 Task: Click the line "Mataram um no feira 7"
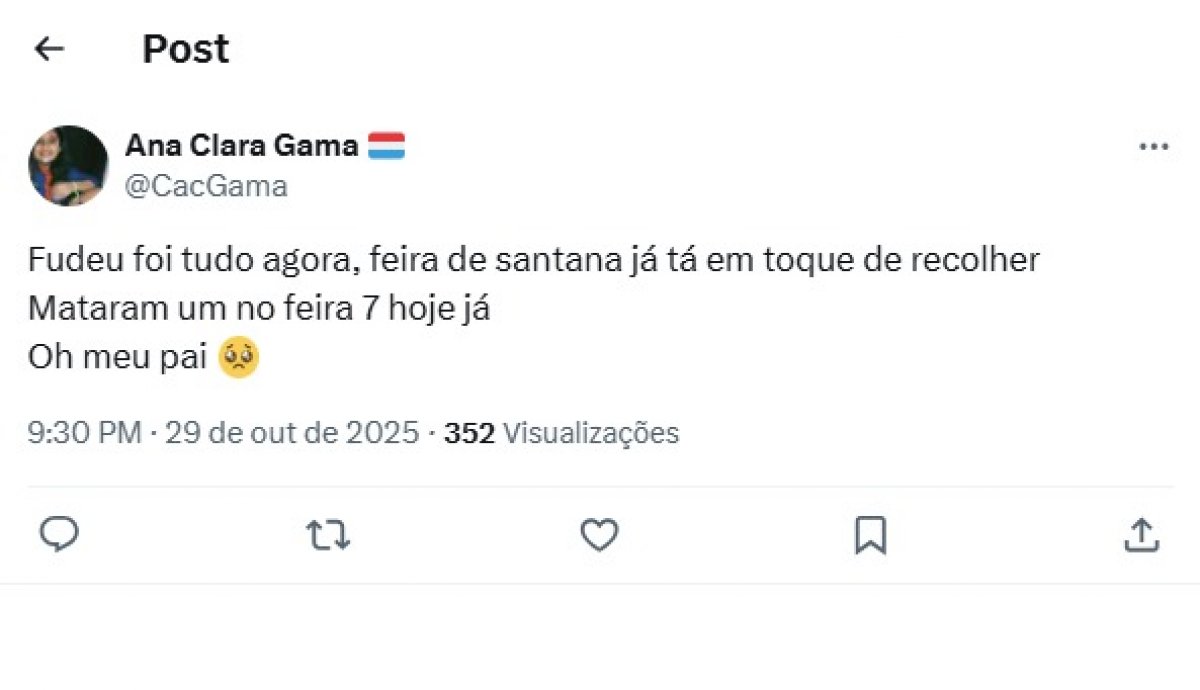(x=258, y=309)
